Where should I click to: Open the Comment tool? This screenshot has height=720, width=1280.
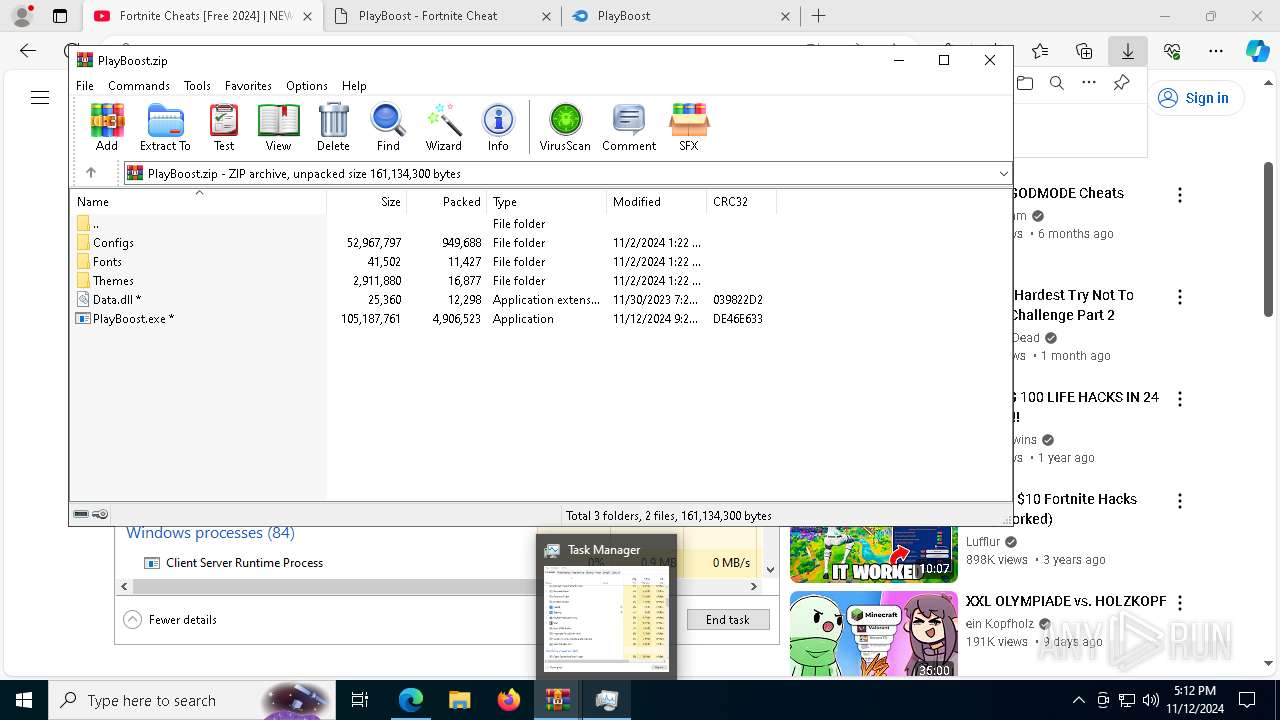(629, 127)
